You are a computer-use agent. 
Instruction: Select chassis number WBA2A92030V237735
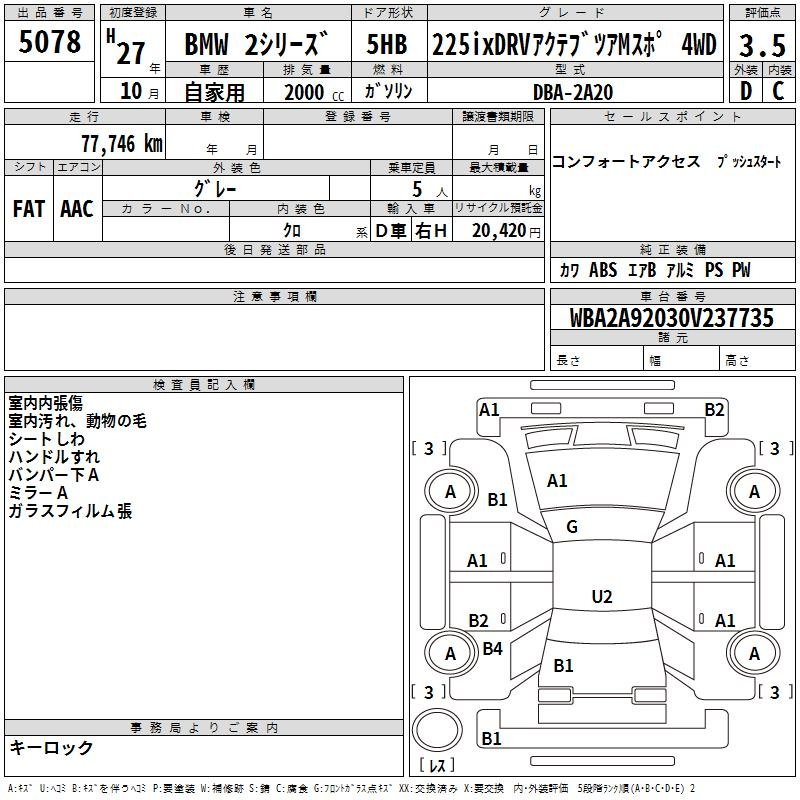tap(672, 318)
